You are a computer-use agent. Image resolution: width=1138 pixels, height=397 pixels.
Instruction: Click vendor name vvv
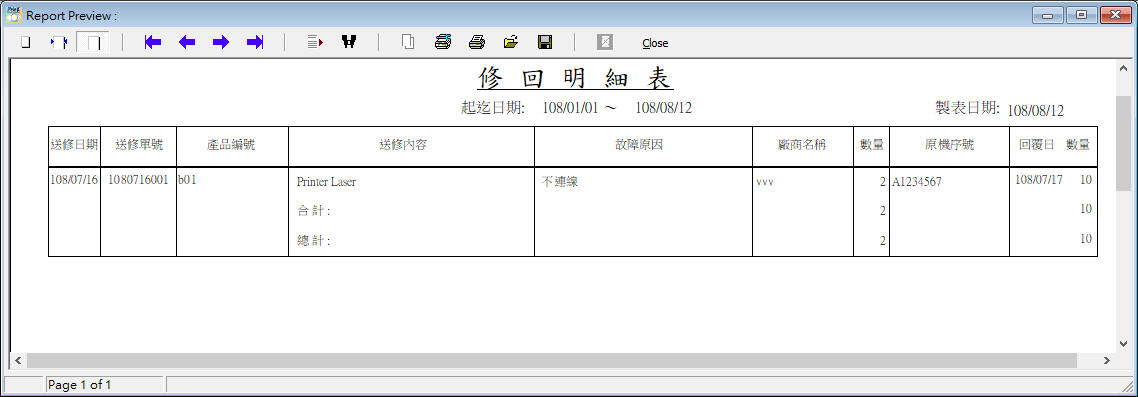pyautogui.click(x=764, y=182)
